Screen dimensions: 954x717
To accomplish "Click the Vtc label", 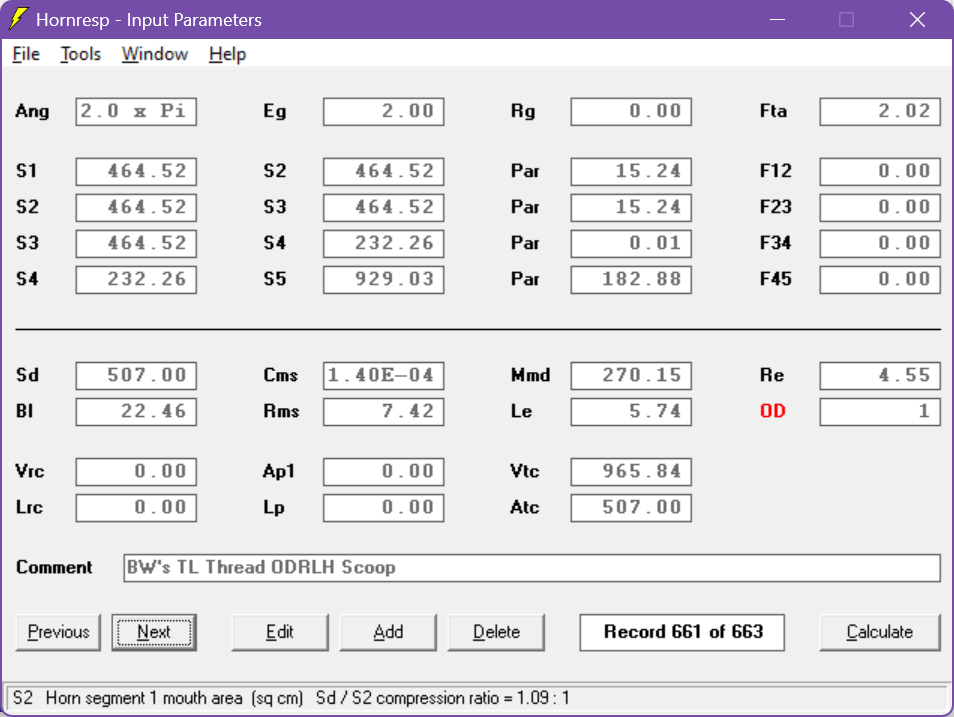I will pyautogui.click(x=524, y=471).
